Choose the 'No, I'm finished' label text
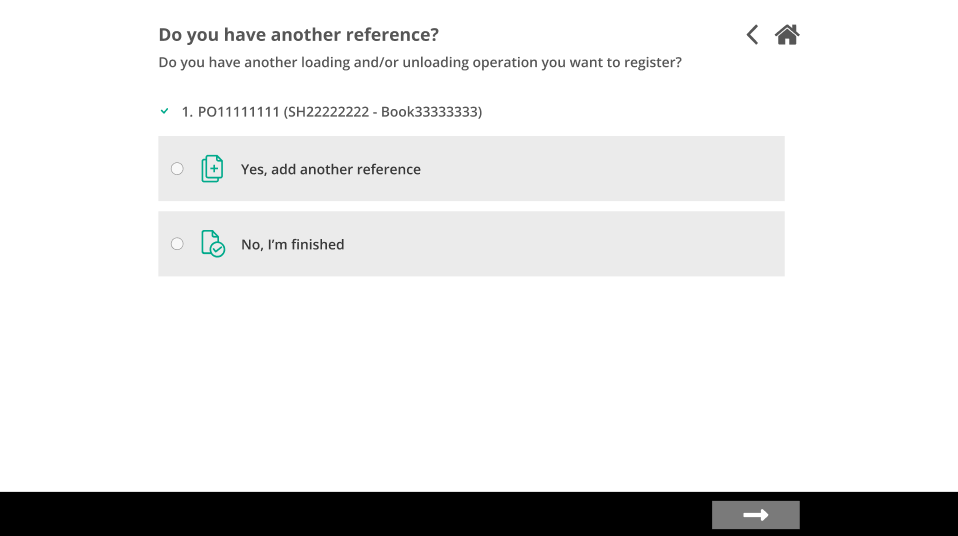The height and width of the screenshot is (536, 958). click(293, 244)
